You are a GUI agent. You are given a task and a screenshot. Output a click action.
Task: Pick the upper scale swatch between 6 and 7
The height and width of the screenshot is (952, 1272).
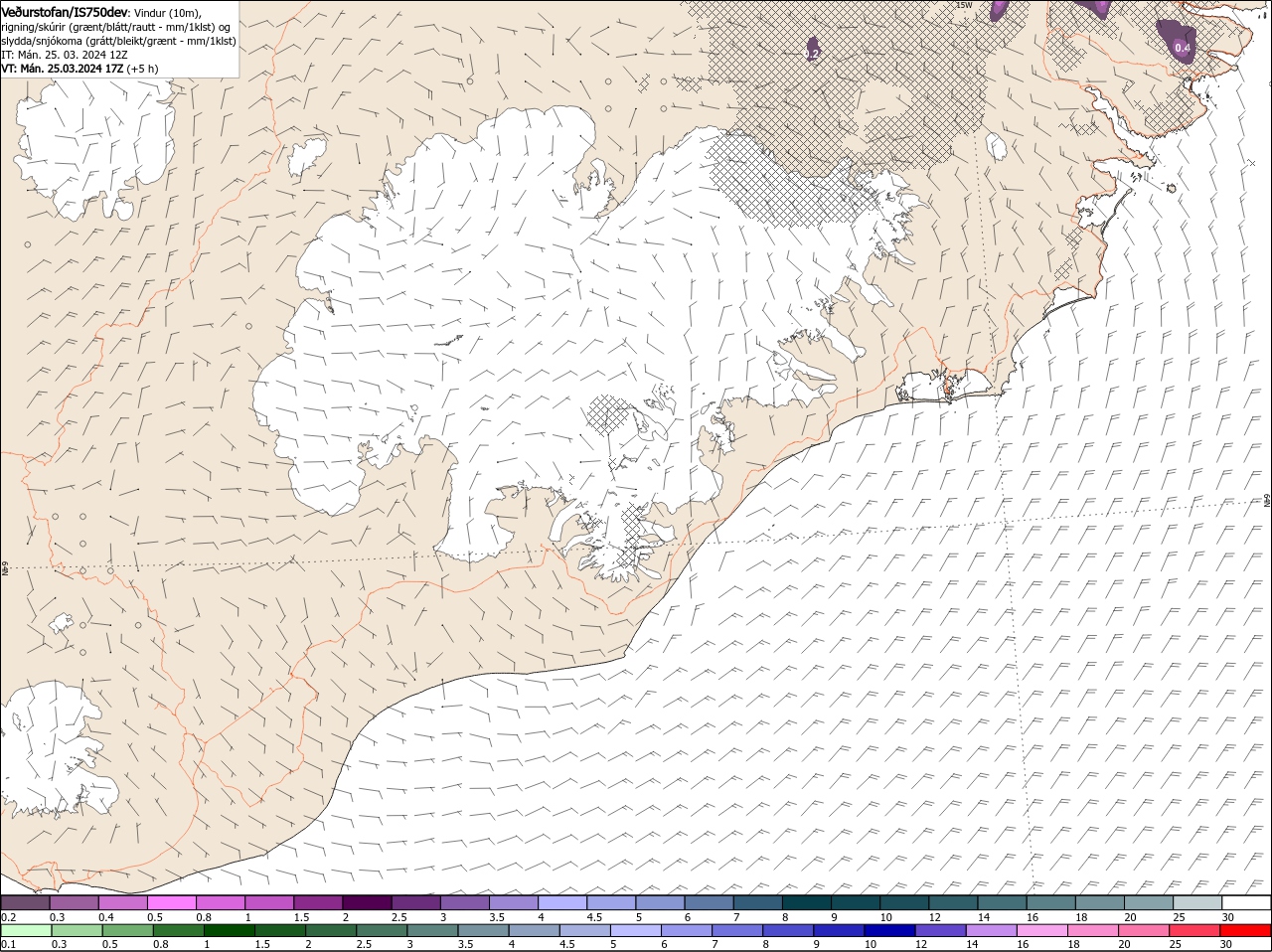(709, 902)
